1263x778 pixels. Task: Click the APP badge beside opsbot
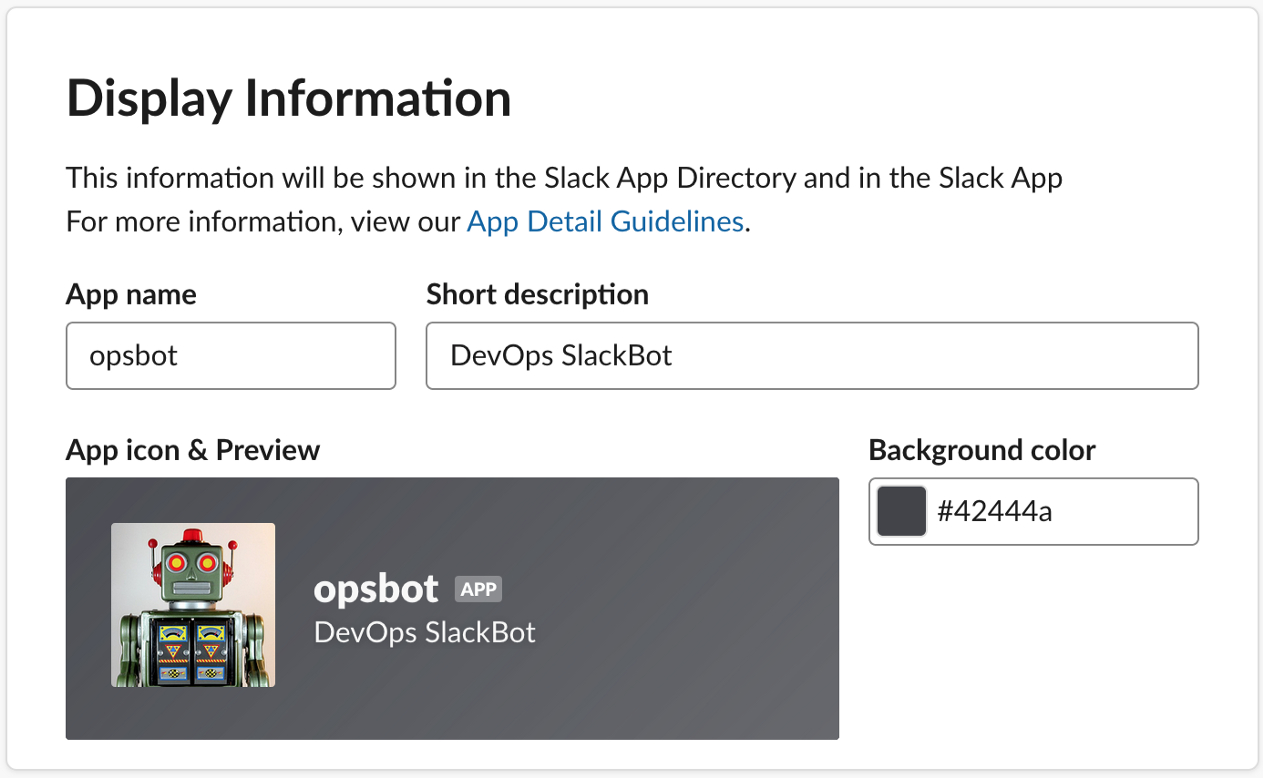point(478,589)
